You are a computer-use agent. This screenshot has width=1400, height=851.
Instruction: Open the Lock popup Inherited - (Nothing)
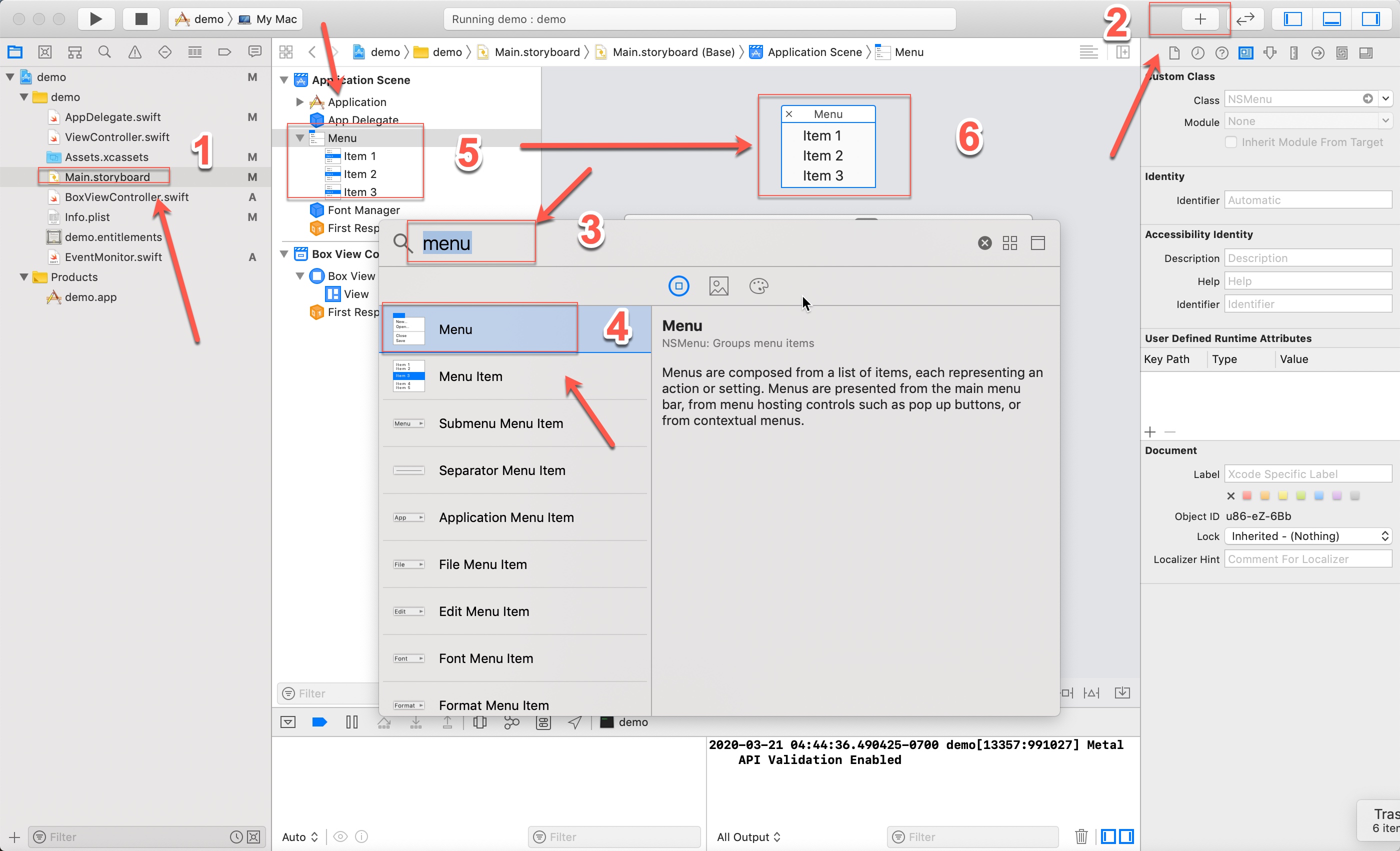pyautogui.click(x=1308, y=535)
